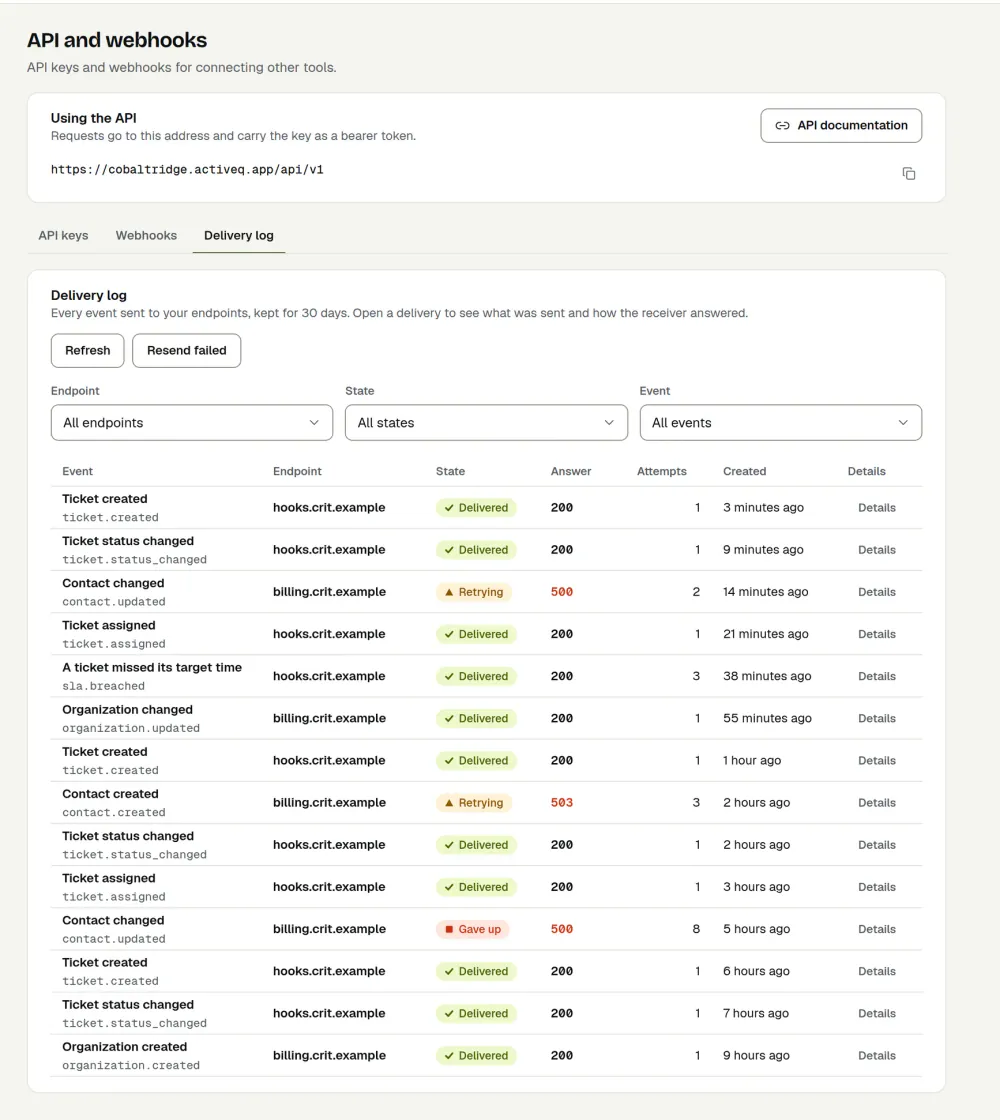Image resolution: width=1000 pixels, height=1120 pixels.
Task: Open the All endpoints dropdown
Action: (x=192, y=423)
